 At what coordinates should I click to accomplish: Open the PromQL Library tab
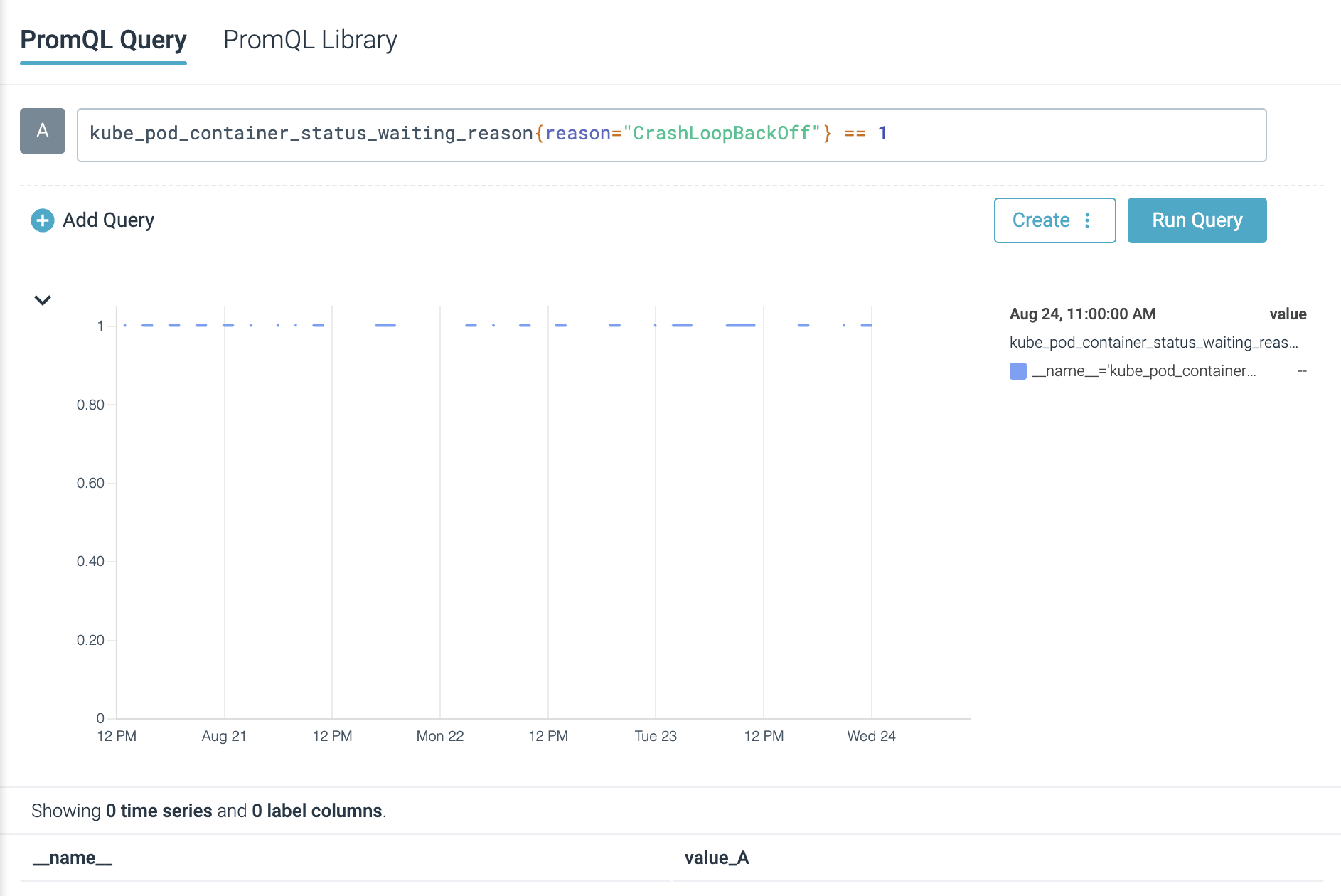pyautogui.click(x=310, y=40)
